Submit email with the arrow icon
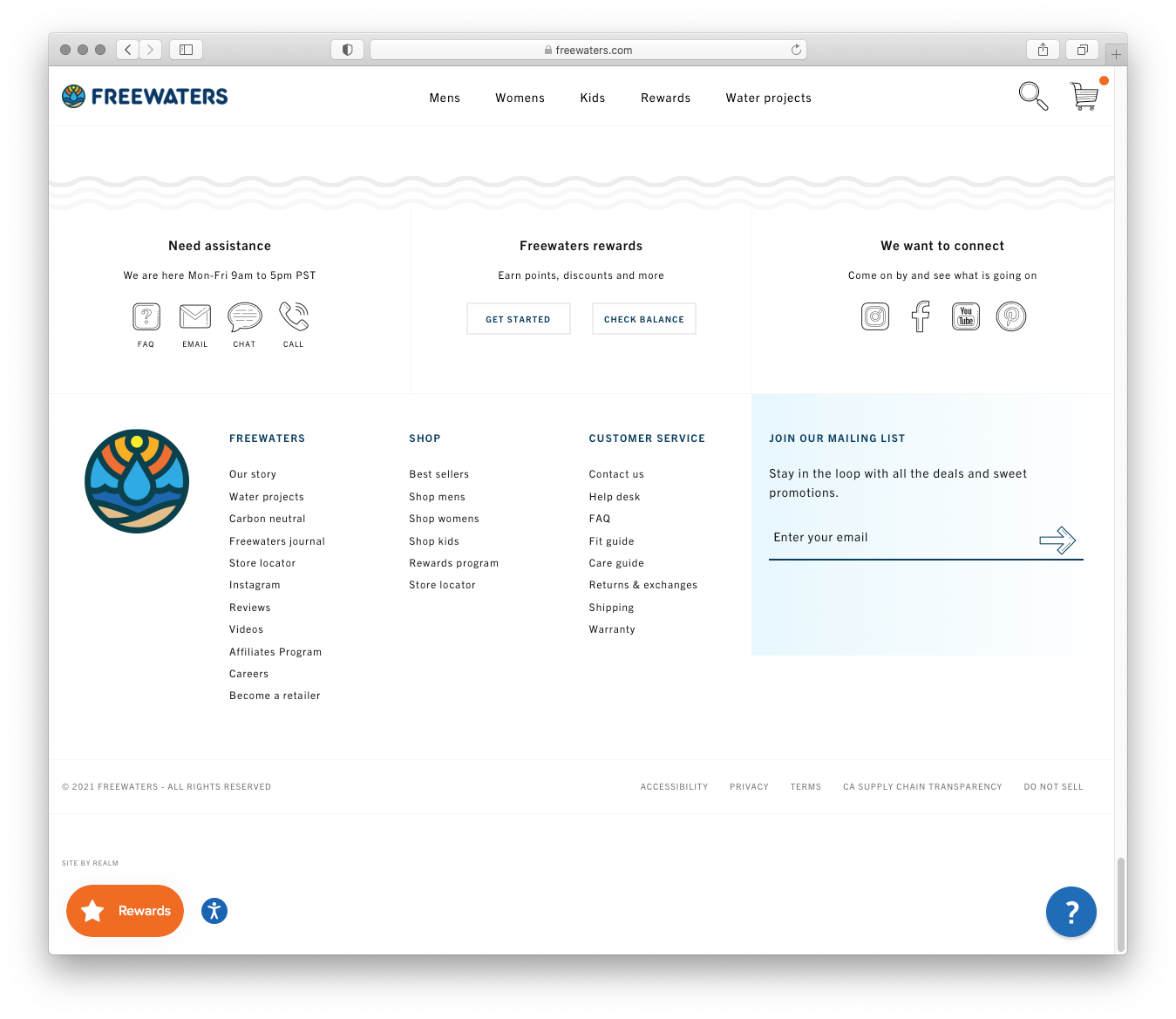The width and height of the screenshot is (1176, 1019). click(1057, 540)
